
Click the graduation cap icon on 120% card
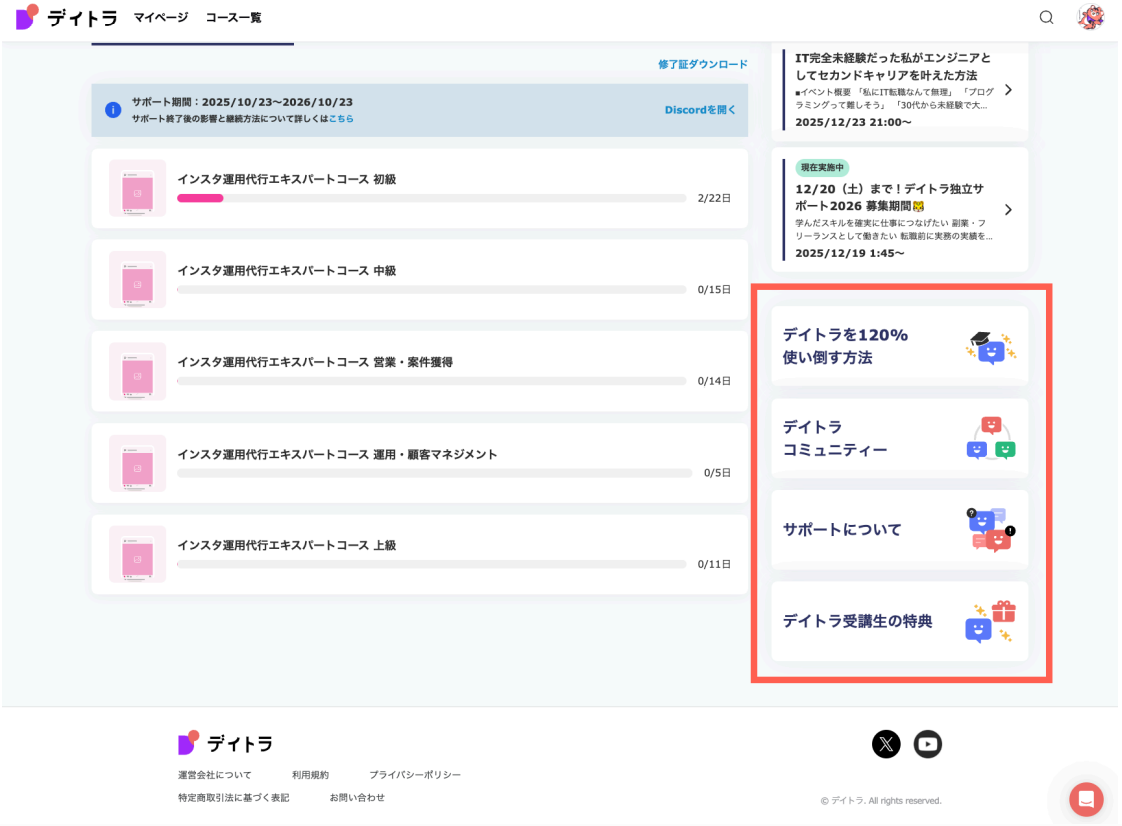click(990, 346)
